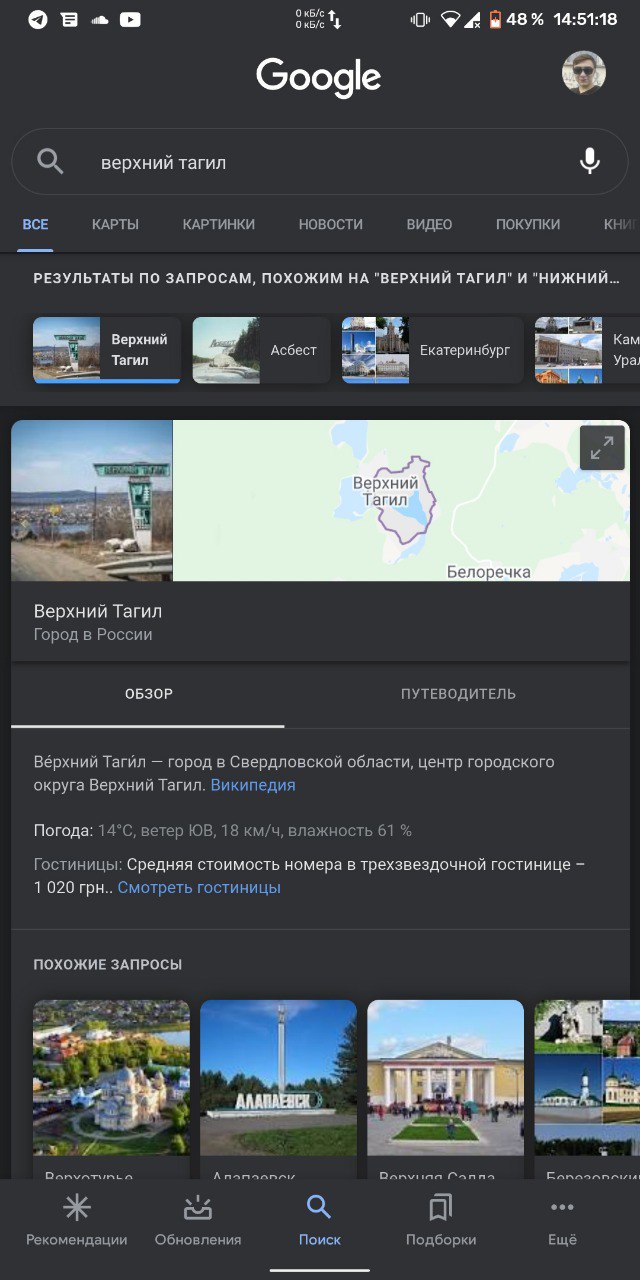This screenshot has width=640, height=1280.
Task: Open the Верхняя Салда related search card
Action: (445, 1090)
